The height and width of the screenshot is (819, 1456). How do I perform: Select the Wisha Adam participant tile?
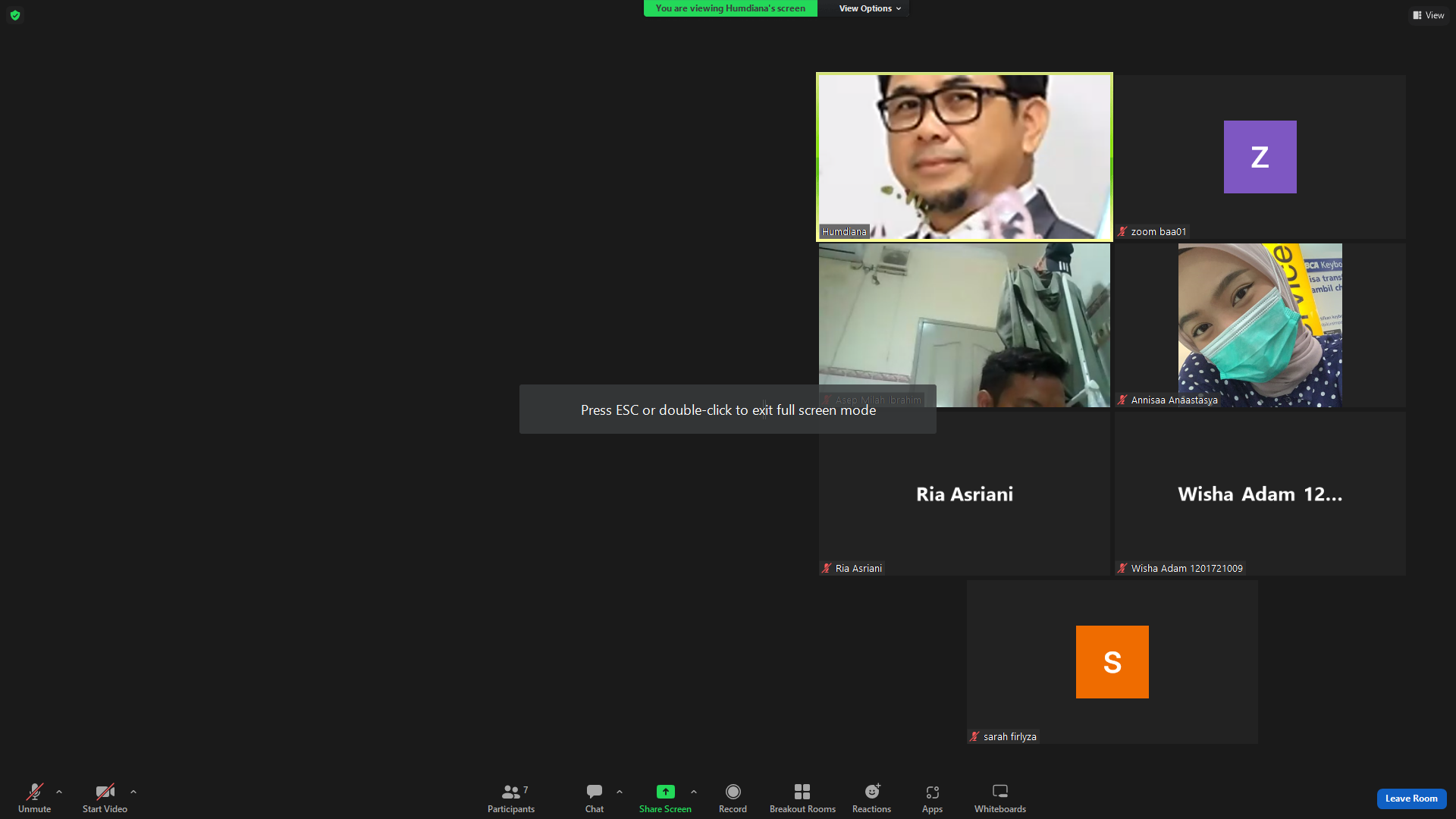coord(1260,494)
